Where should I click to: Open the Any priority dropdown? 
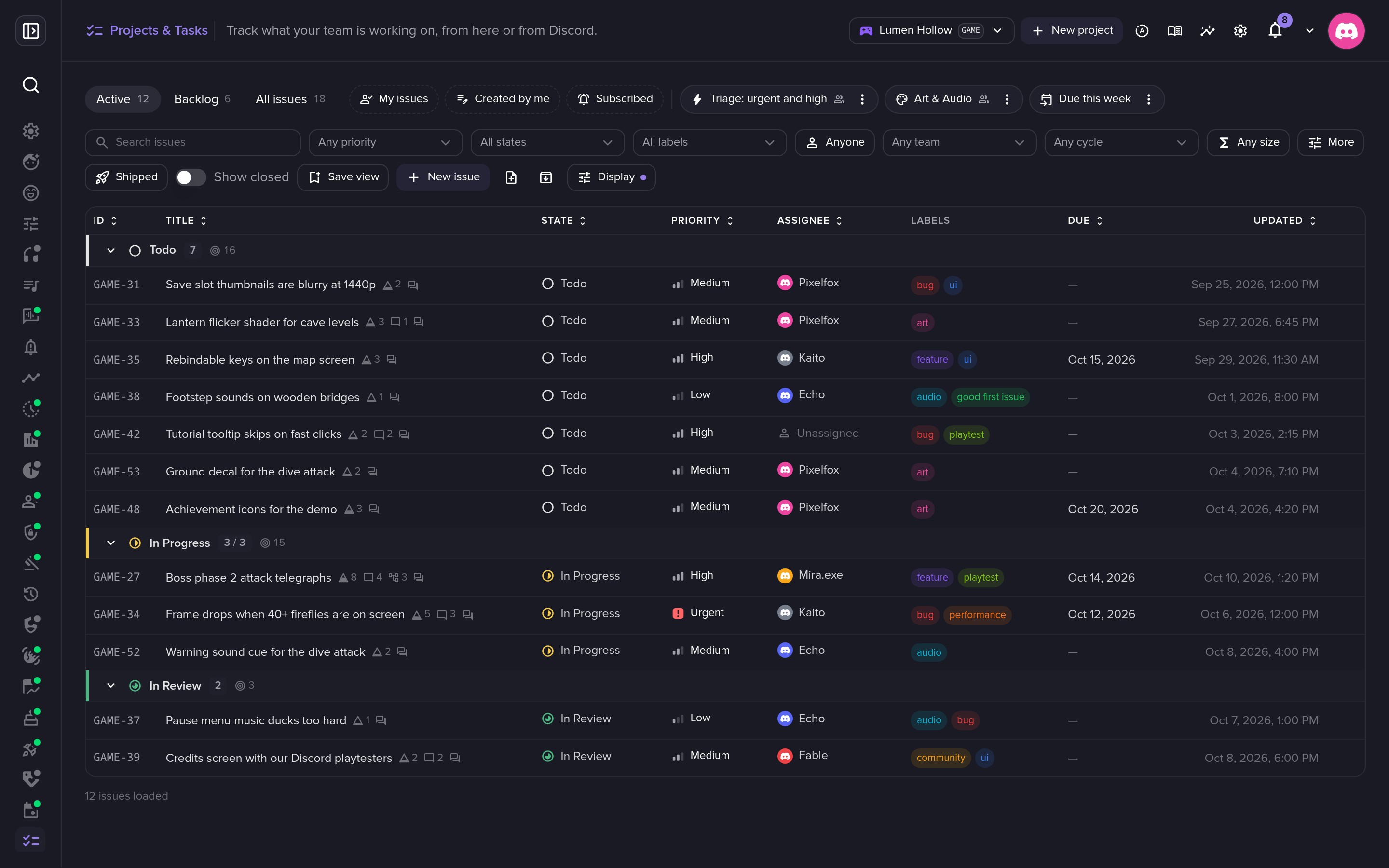[386, 142]
